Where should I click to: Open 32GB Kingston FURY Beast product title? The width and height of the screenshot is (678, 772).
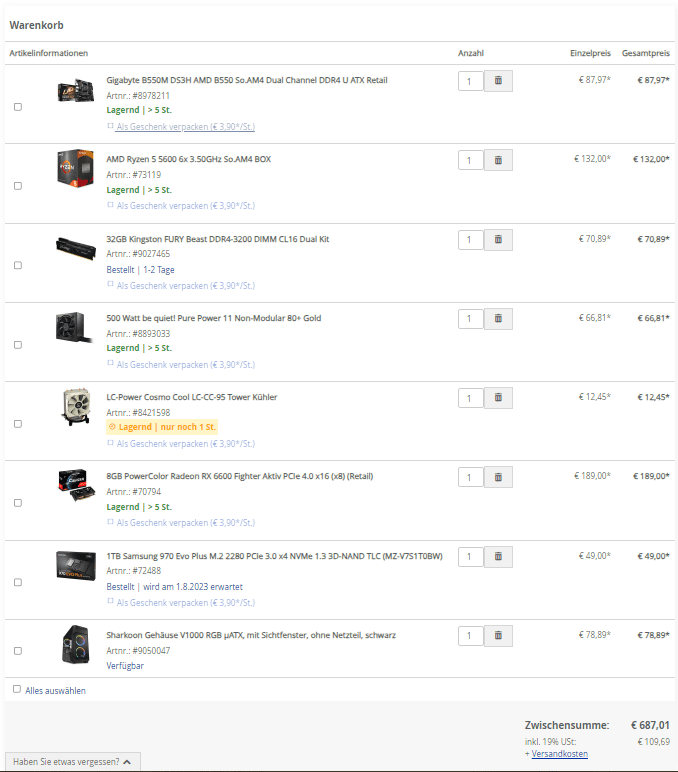[218, 239]
